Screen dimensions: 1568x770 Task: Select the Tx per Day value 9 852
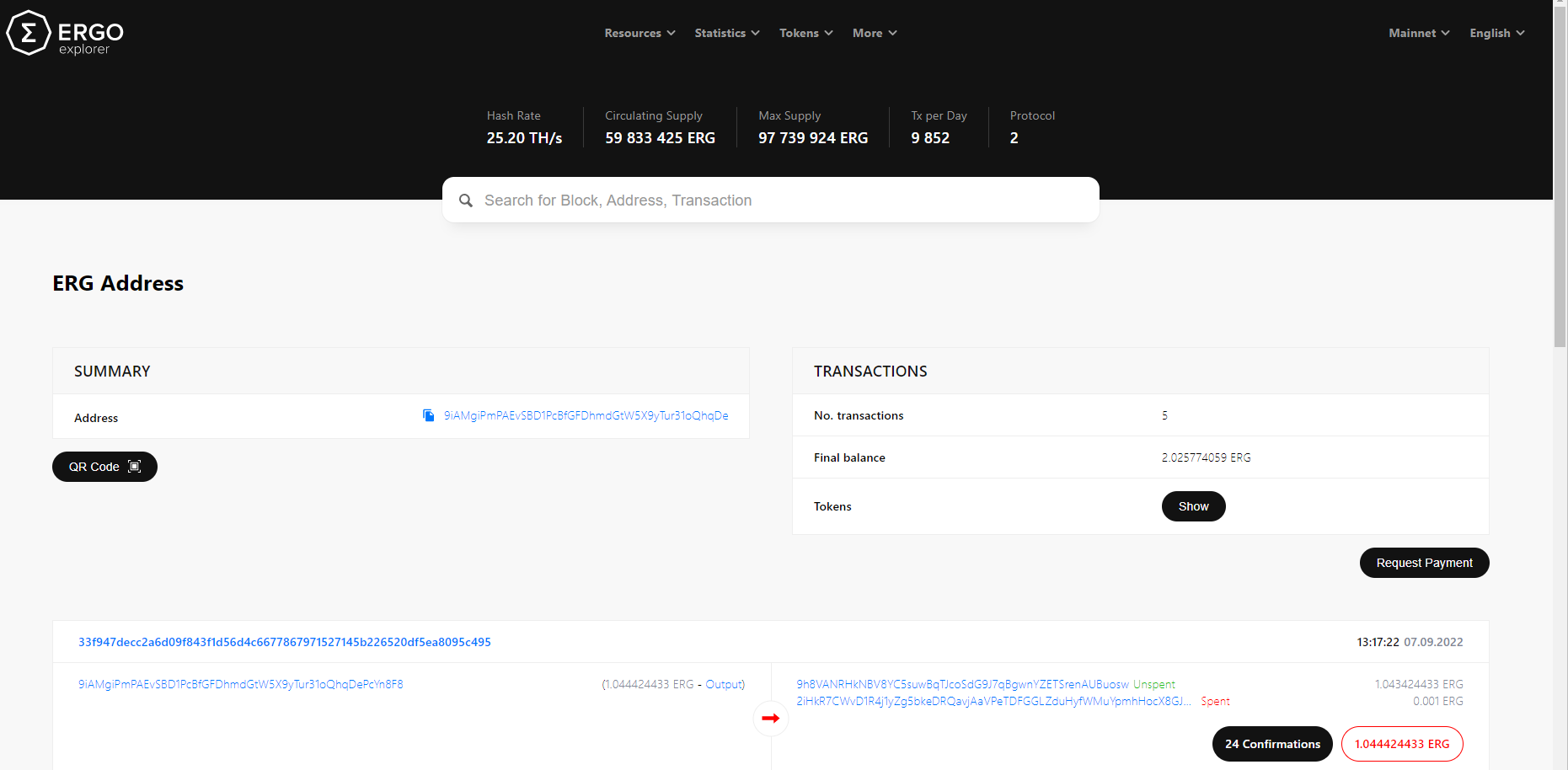930,138
